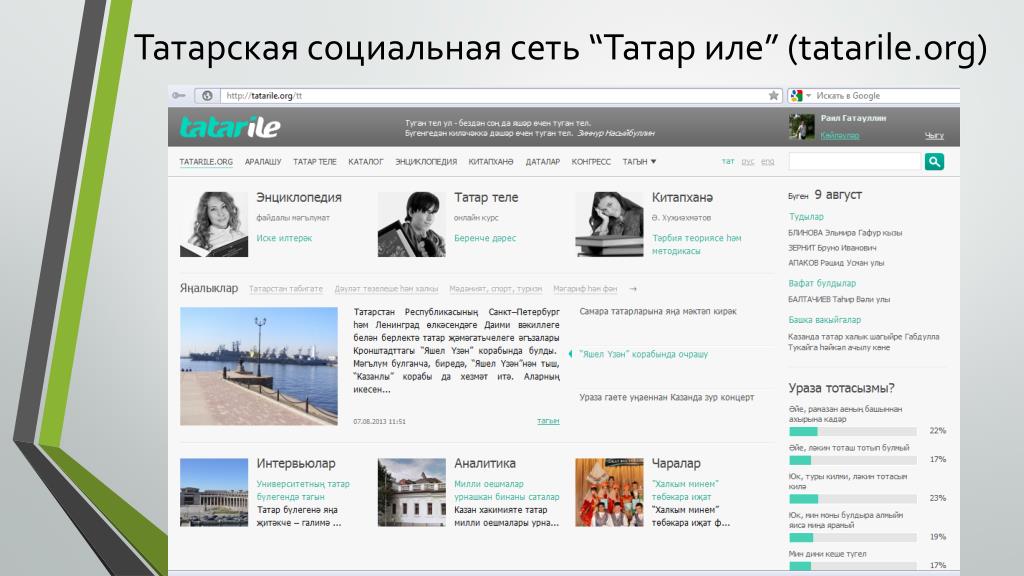This screenshot has width=1024, height=576.
Task: Open "Халкым минем" төбәкара иҗат link
Action: pyautogui.click(x=685, y=490)
